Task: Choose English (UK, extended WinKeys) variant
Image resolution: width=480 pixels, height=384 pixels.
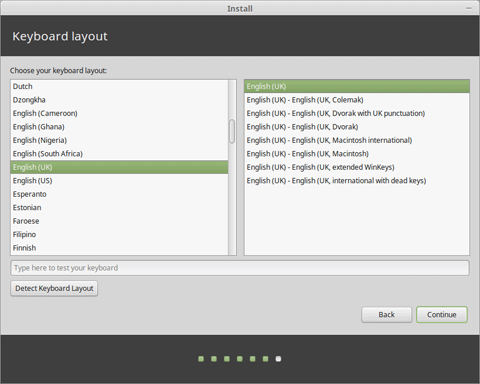Action: pyautogui.click(x=357, y=167)
